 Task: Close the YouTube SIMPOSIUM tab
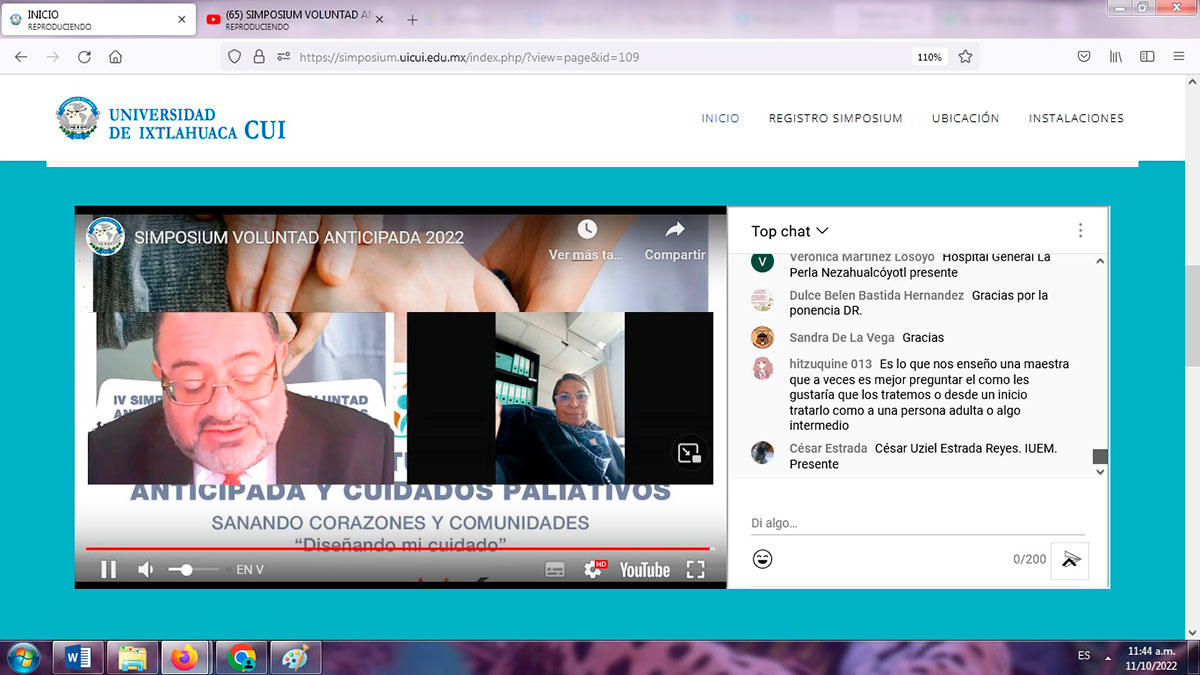[379, 19]
